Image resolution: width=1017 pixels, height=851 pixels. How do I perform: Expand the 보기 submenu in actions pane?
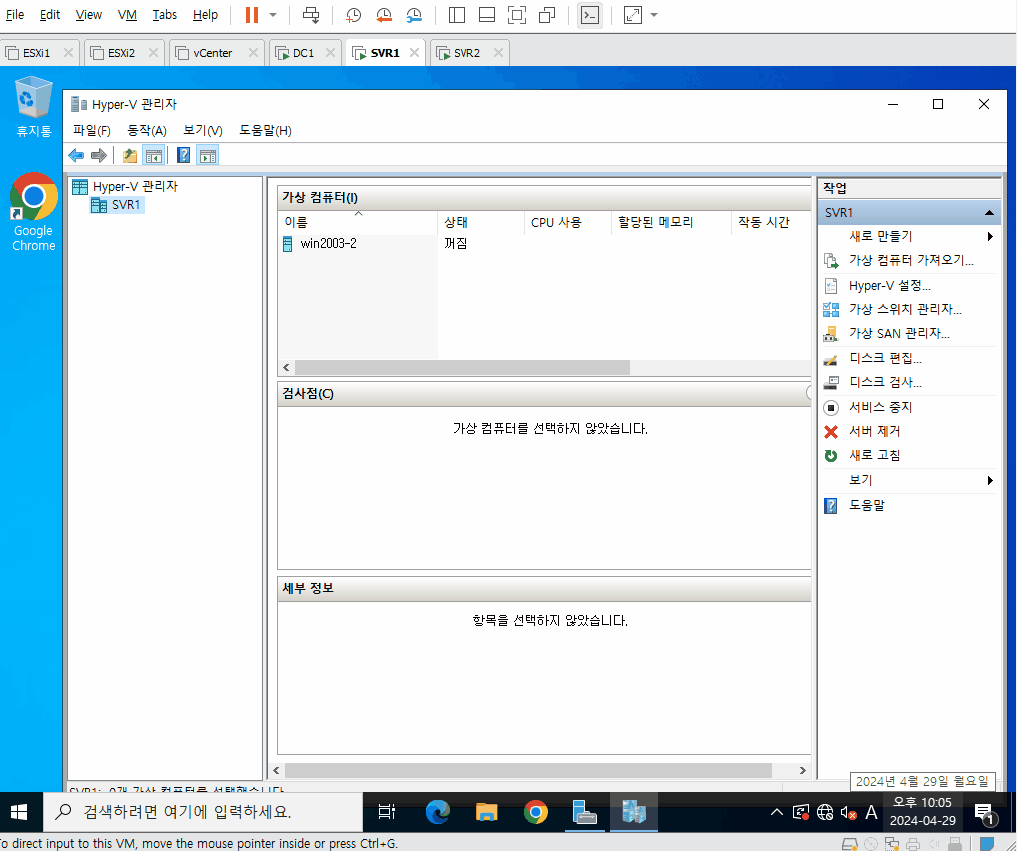coord(909,481)
